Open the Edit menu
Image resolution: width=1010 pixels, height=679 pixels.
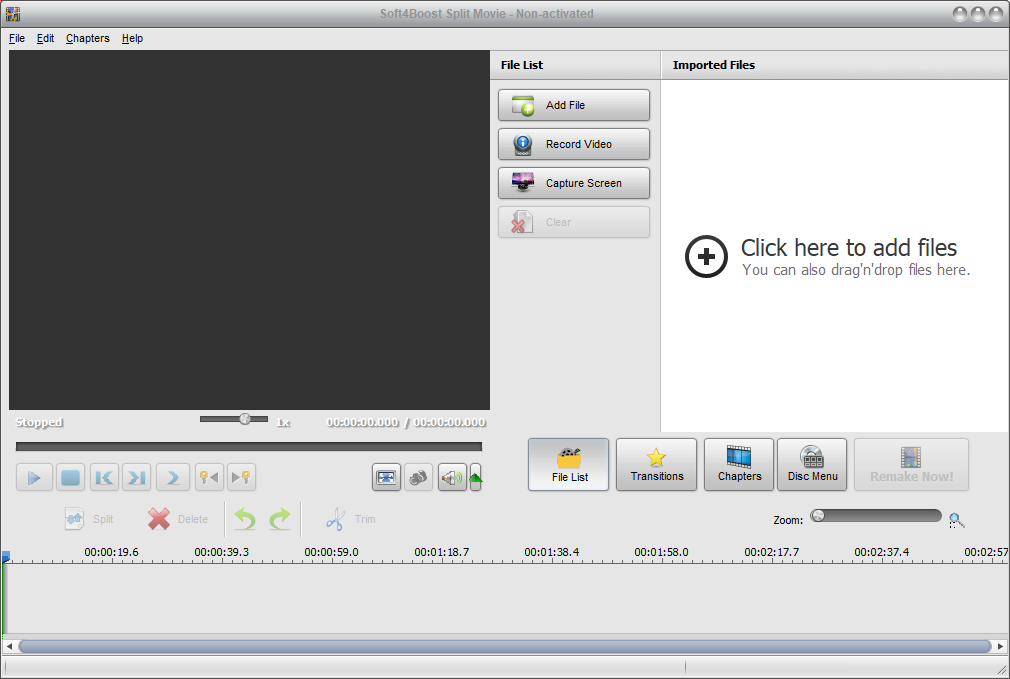(x=45, y=38)
